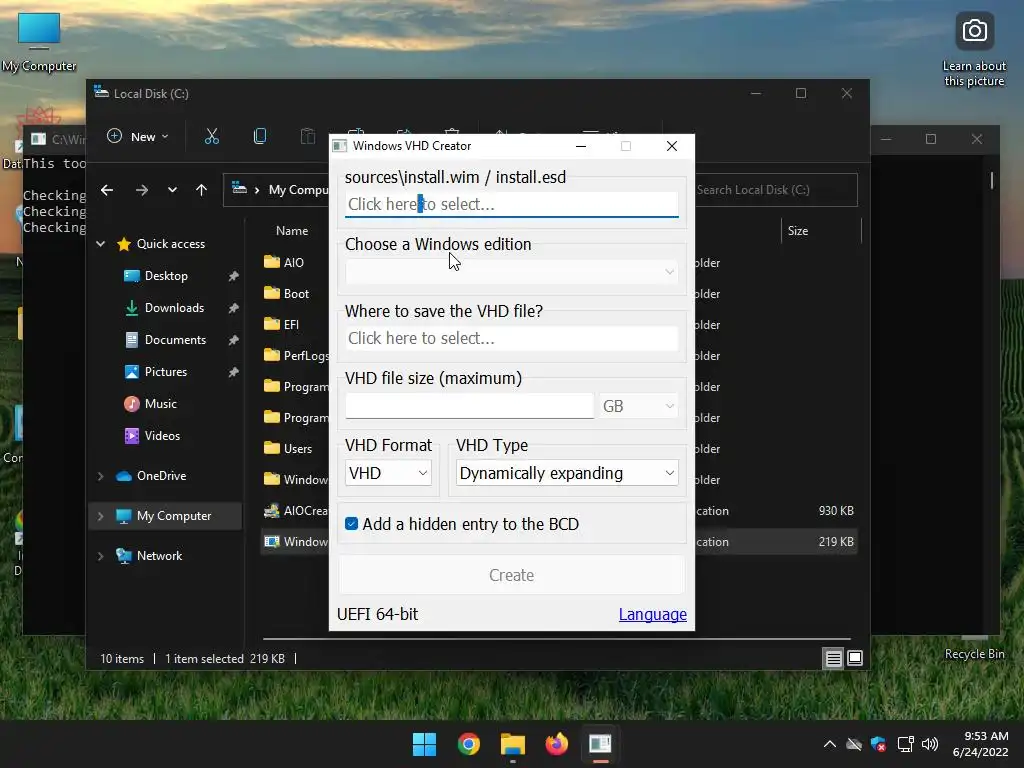The image size is (1024, 768).
Task: Click the Paste icon in Explorer toolbar
Action: pos(308,136)
